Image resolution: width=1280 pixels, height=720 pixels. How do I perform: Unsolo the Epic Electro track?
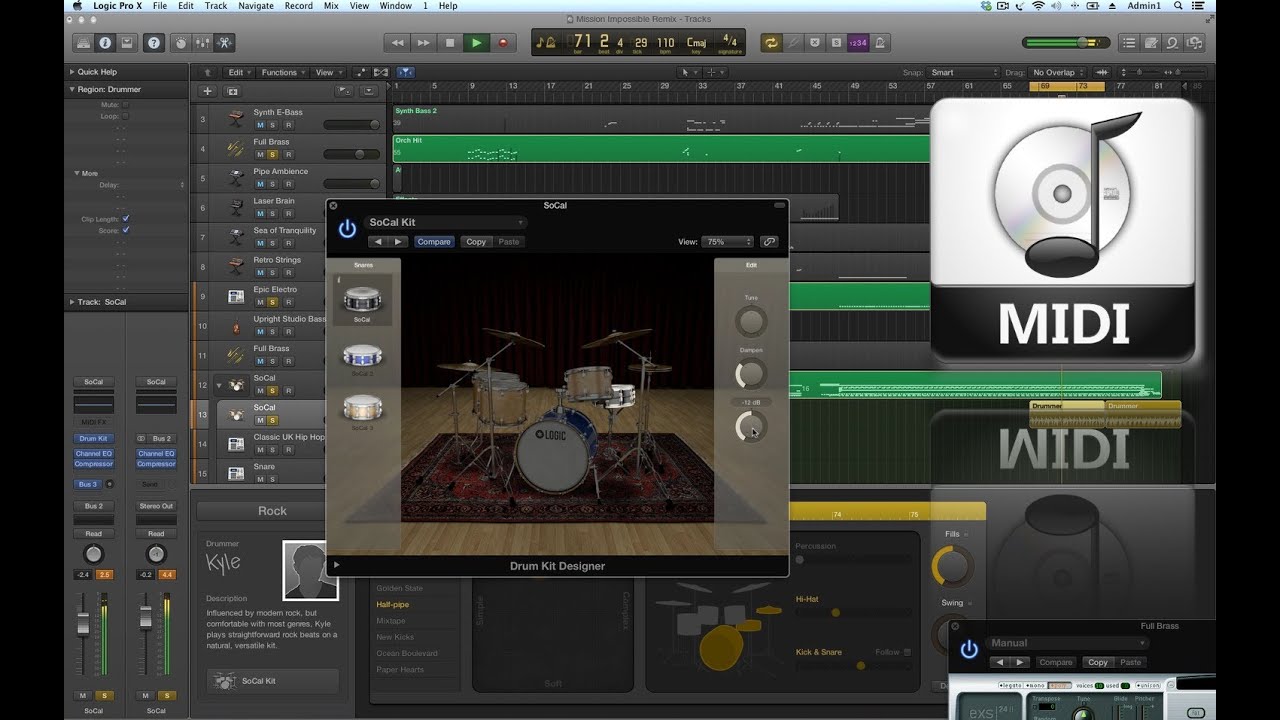coord(273,302)
